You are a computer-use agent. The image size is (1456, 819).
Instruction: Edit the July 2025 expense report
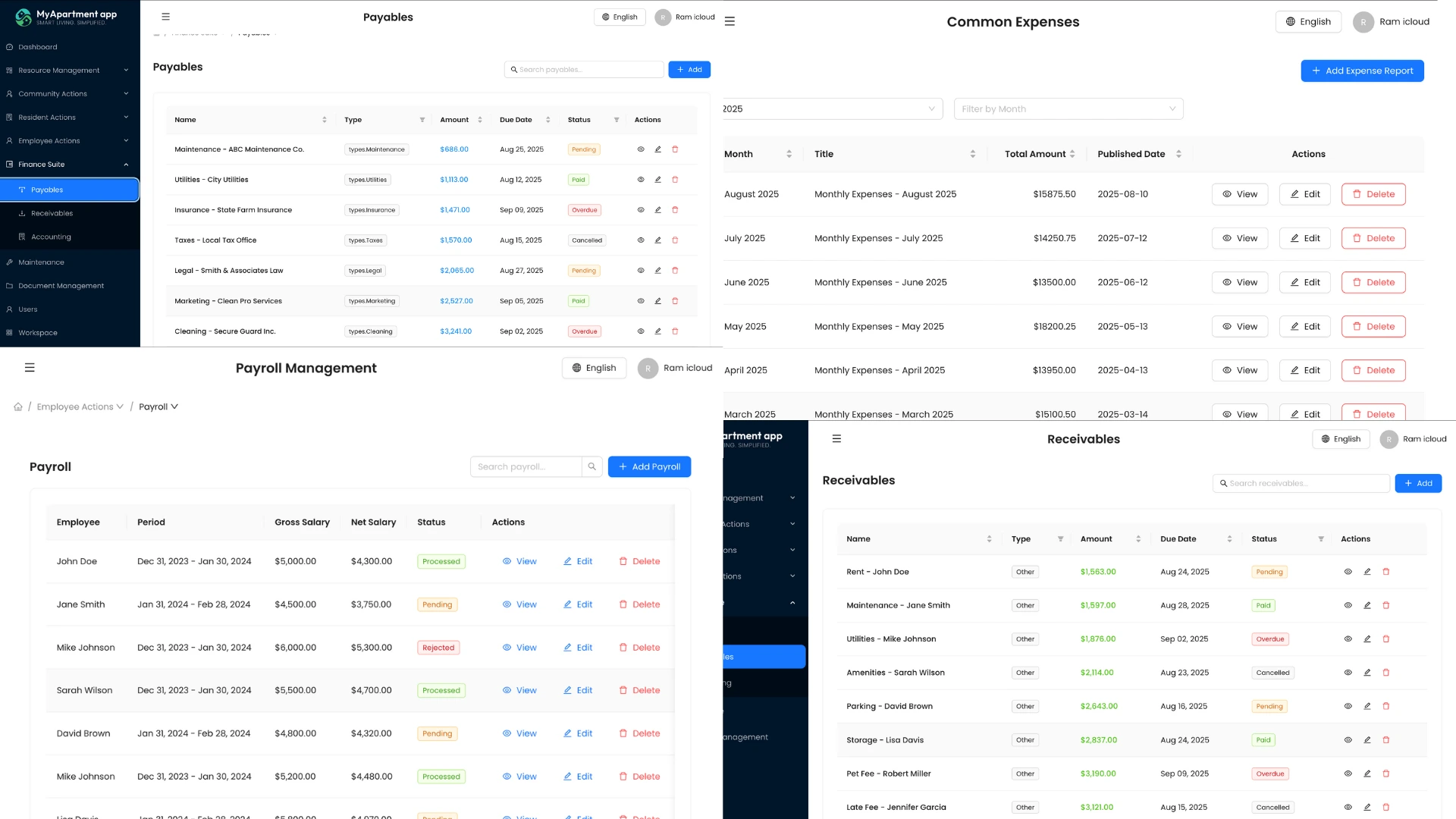[x=1305, y=238]
